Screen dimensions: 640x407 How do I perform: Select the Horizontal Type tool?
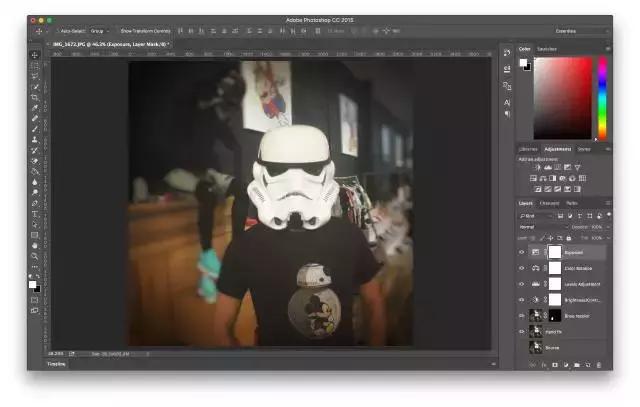[35, 213]
